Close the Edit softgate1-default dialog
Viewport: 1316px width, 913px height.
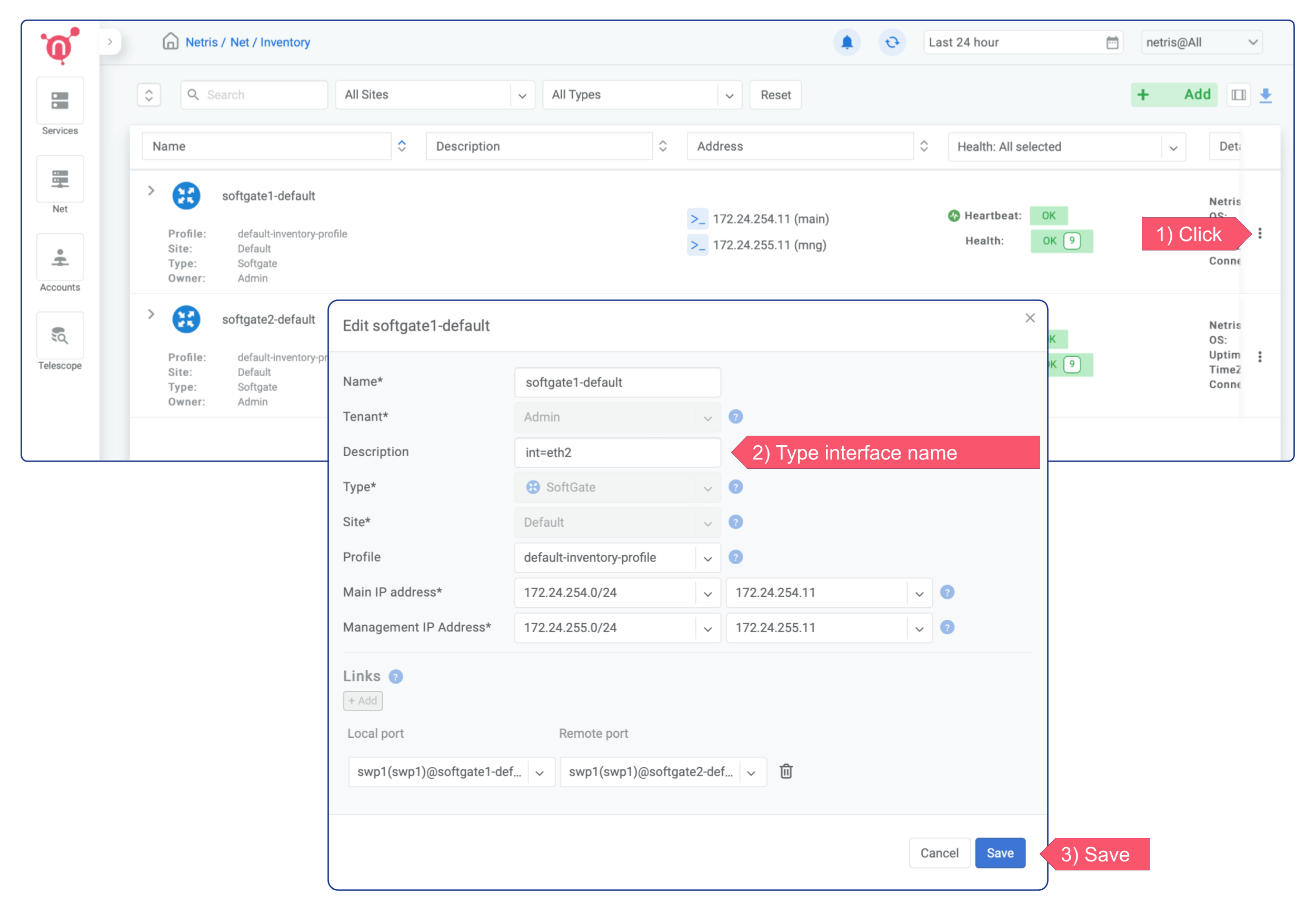1029,318
